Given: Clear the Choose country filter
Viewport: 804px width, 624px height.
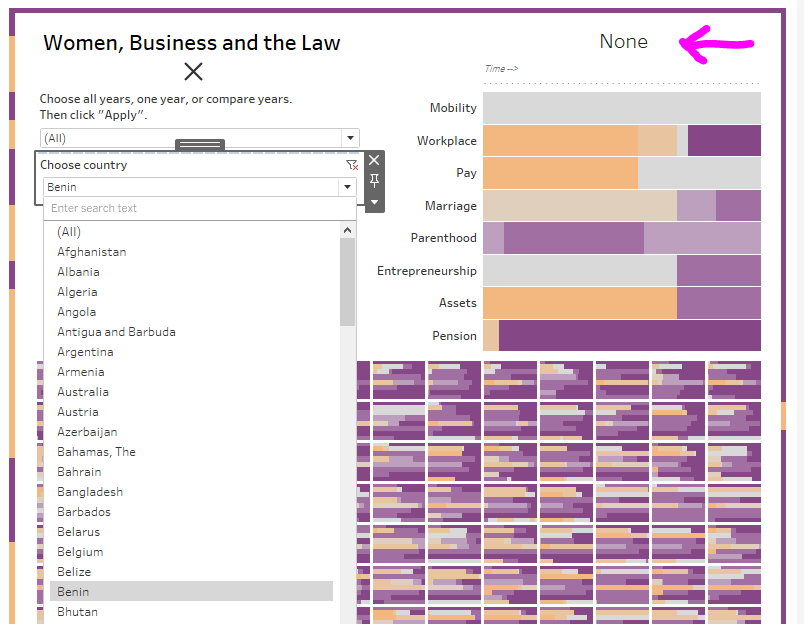Looking at the screenshot, I should click(351, 165).
